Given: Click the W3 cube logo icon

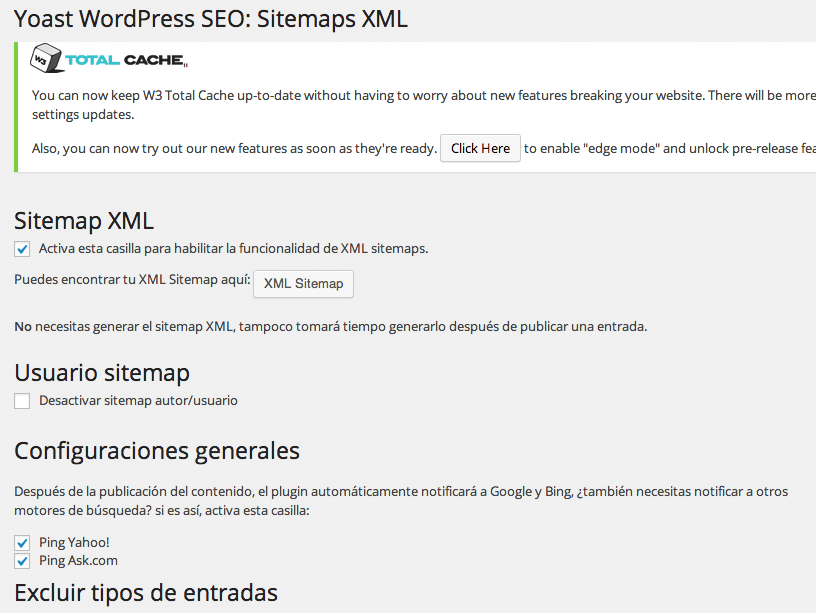Looking at the screenshot, I should point(46,58).
